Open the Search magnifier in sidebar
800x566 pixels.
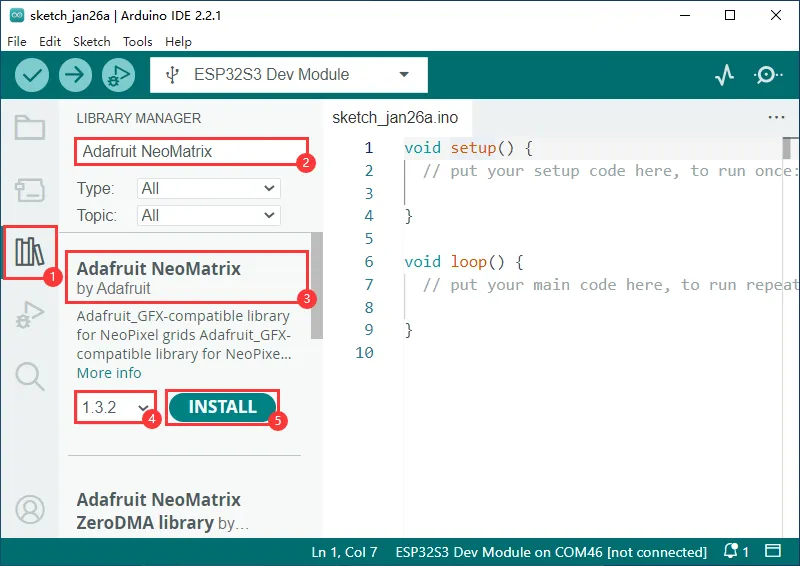[x=30, y=376]
